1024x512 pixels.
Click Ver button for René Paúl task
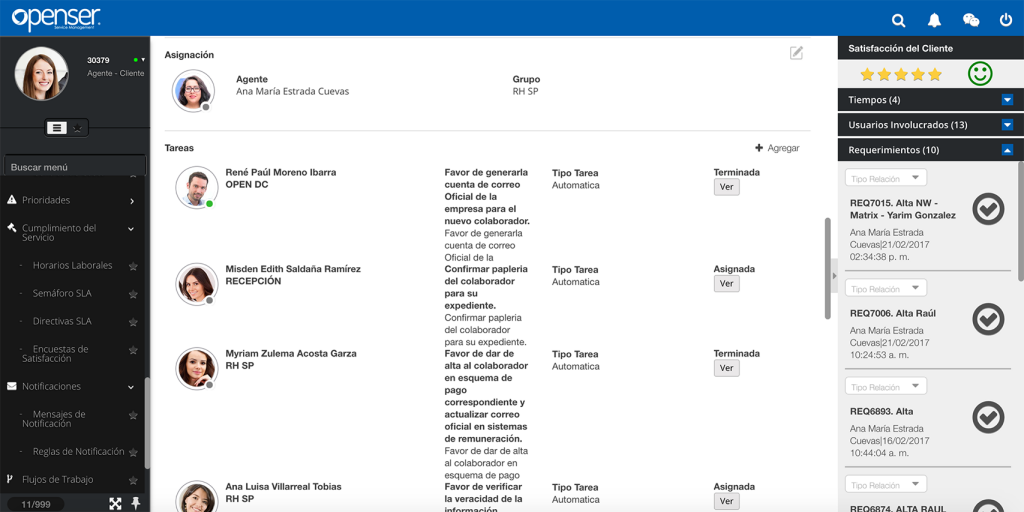click(x=726, y=187)
